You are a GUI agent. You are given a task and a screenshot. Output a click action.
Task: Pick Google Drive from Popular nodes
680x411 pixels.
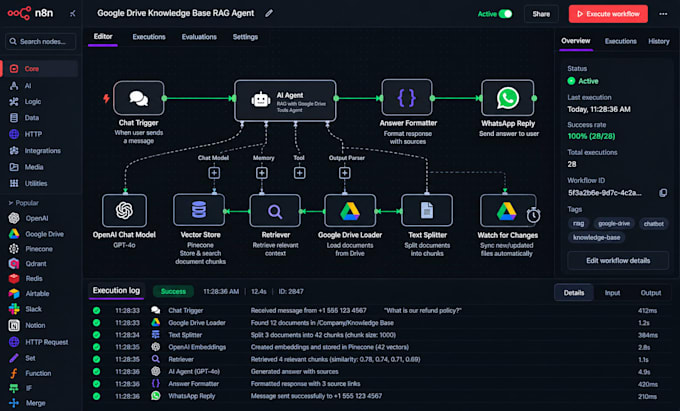pyautogui.click(x=36, y=234)
